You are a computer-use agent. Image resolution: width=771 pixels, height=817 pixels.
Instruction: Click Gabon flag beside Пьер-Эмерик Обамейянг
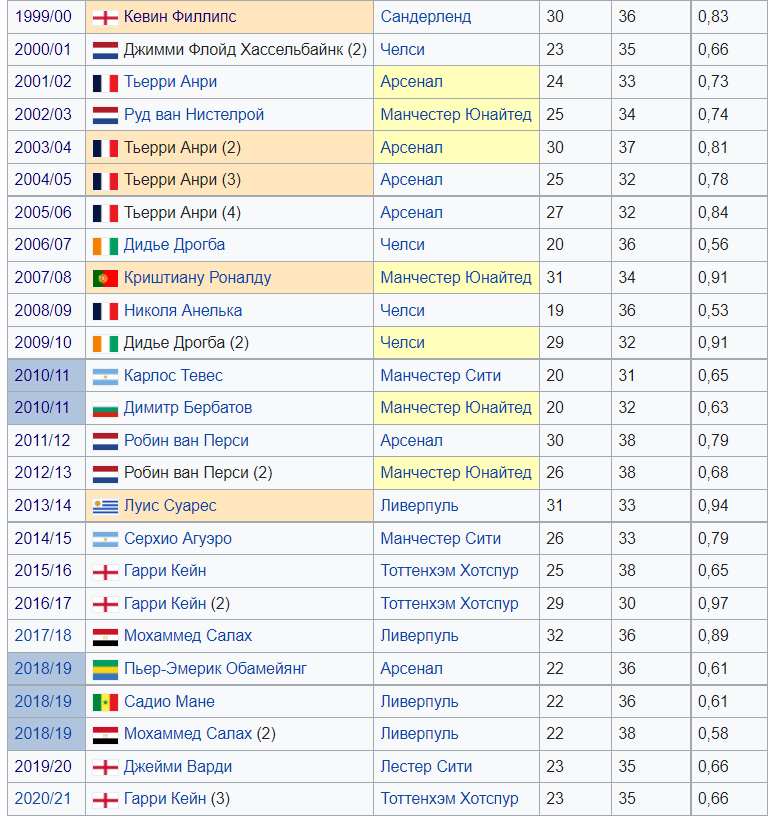click(x=105, y=670)
